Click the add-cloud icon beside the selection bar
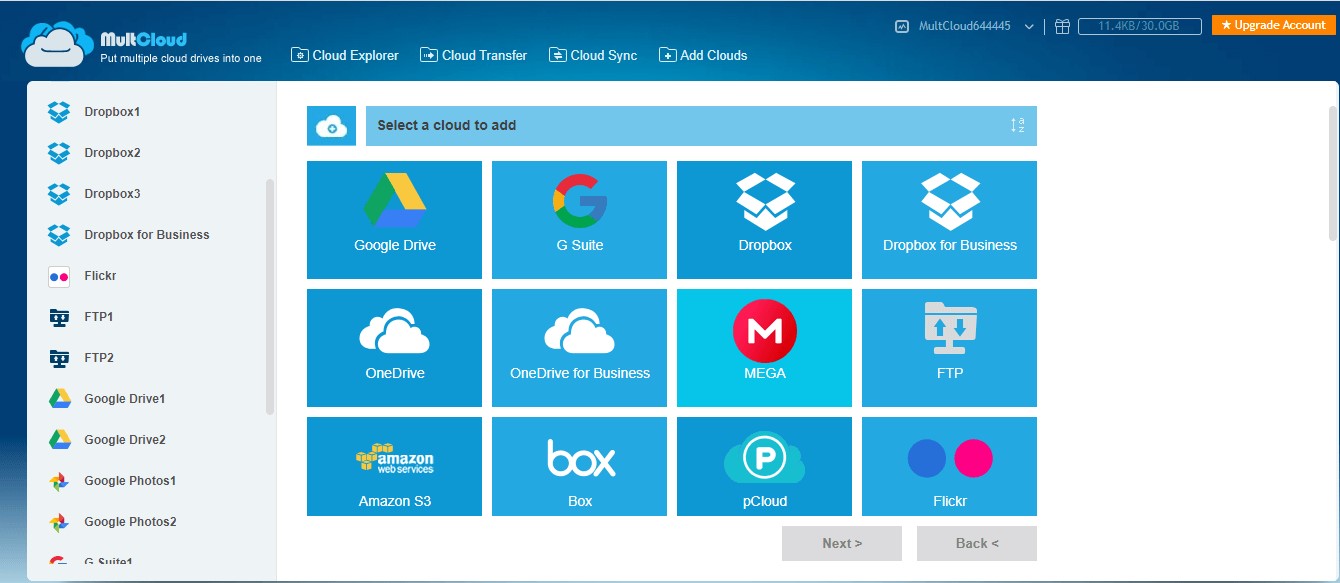 (x=331, y=125)
